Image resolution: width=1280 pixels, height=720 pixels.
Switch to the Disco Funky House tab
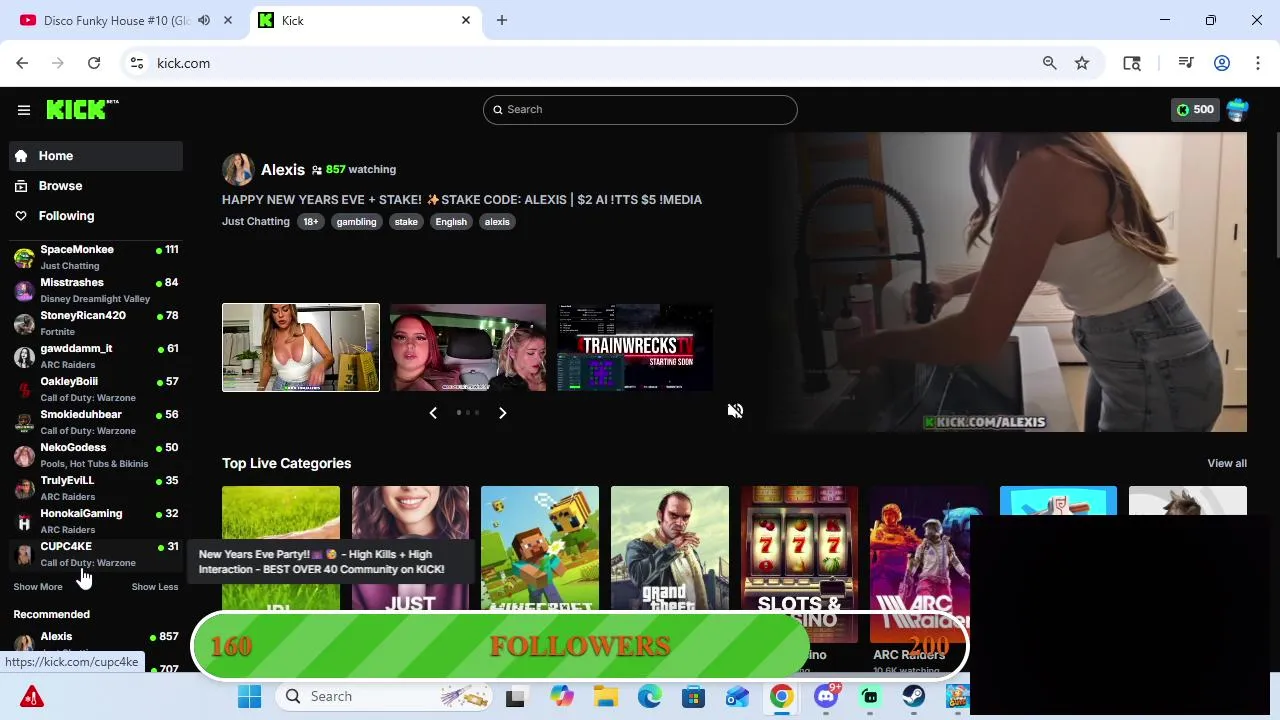pos(117,20)
